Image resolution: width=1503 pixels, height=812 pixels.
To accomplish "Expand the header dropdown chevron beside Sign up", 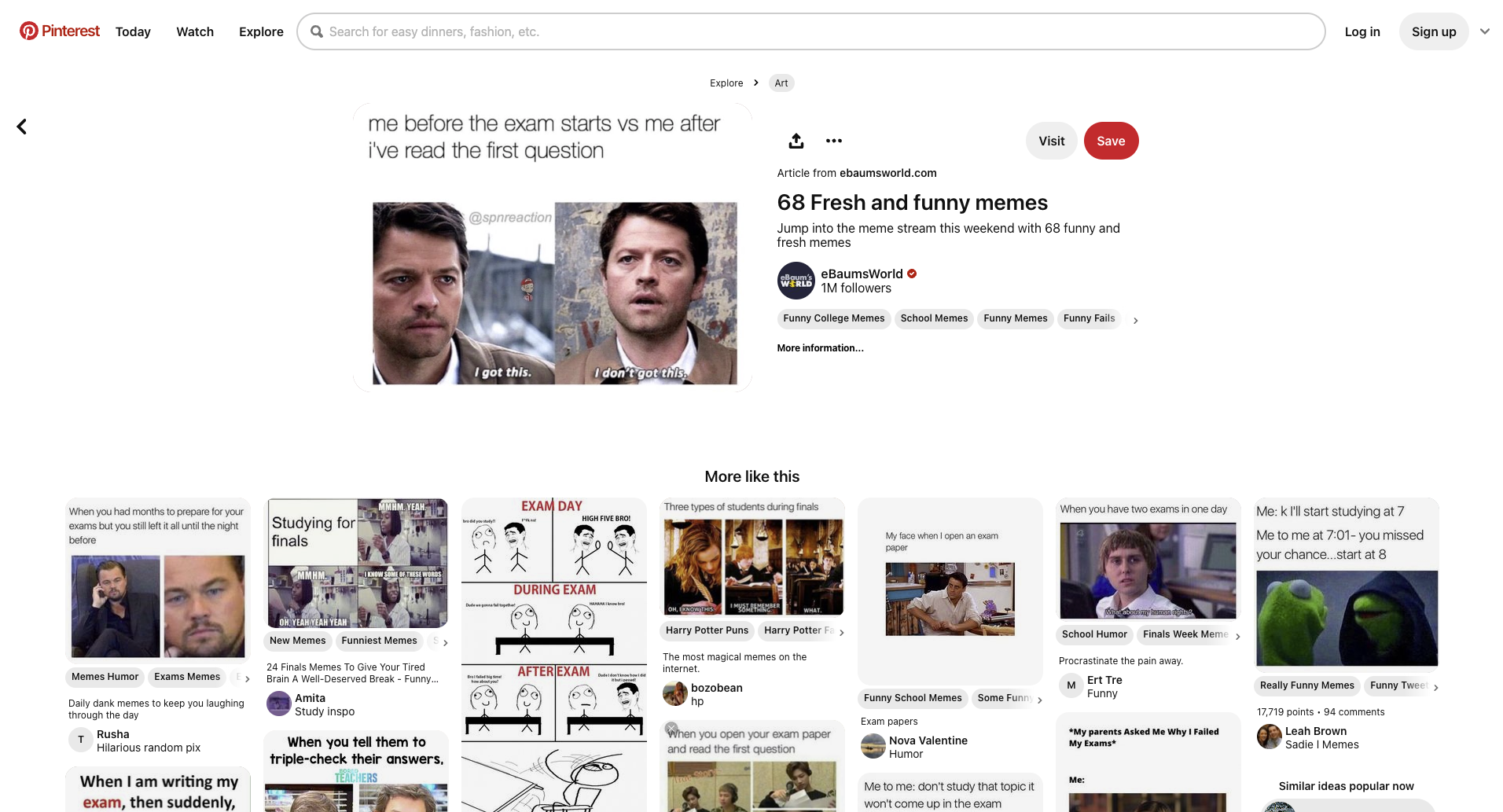I will [x=1484, y=32].
